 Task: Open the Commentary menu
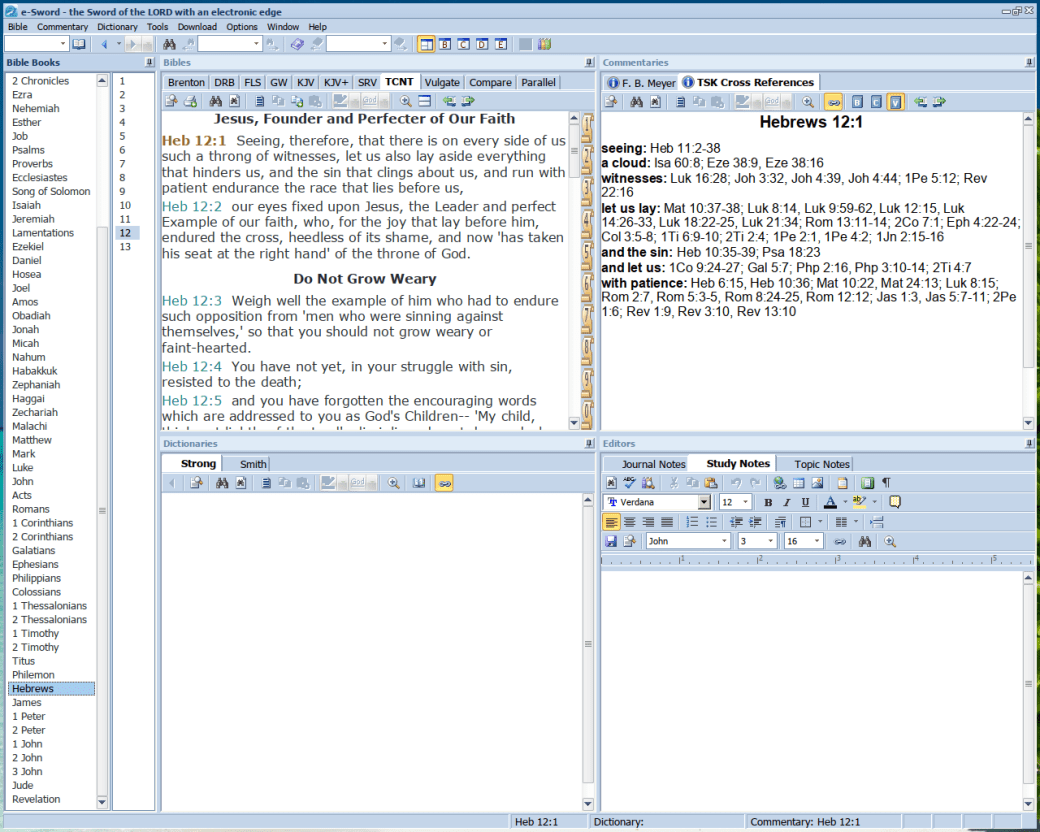click(x=63, y=26)
